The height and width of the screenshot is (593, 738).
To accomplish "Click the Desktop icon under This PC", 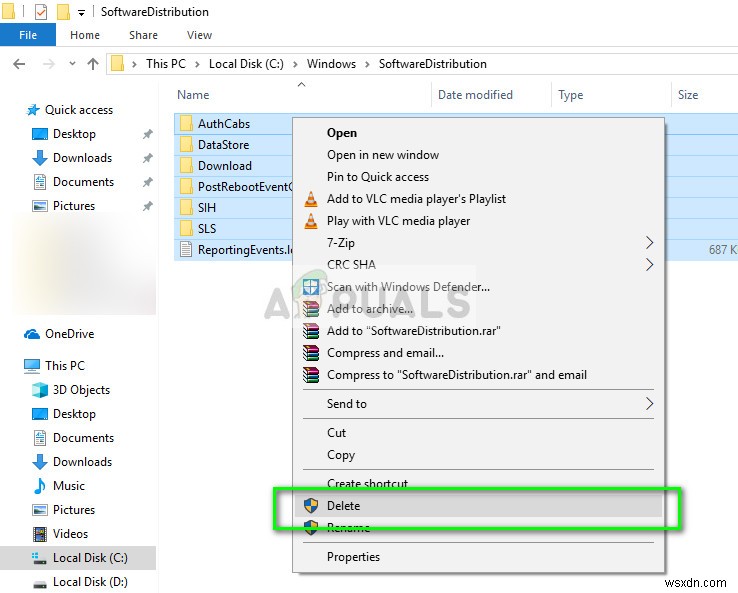I will [40, 414].
